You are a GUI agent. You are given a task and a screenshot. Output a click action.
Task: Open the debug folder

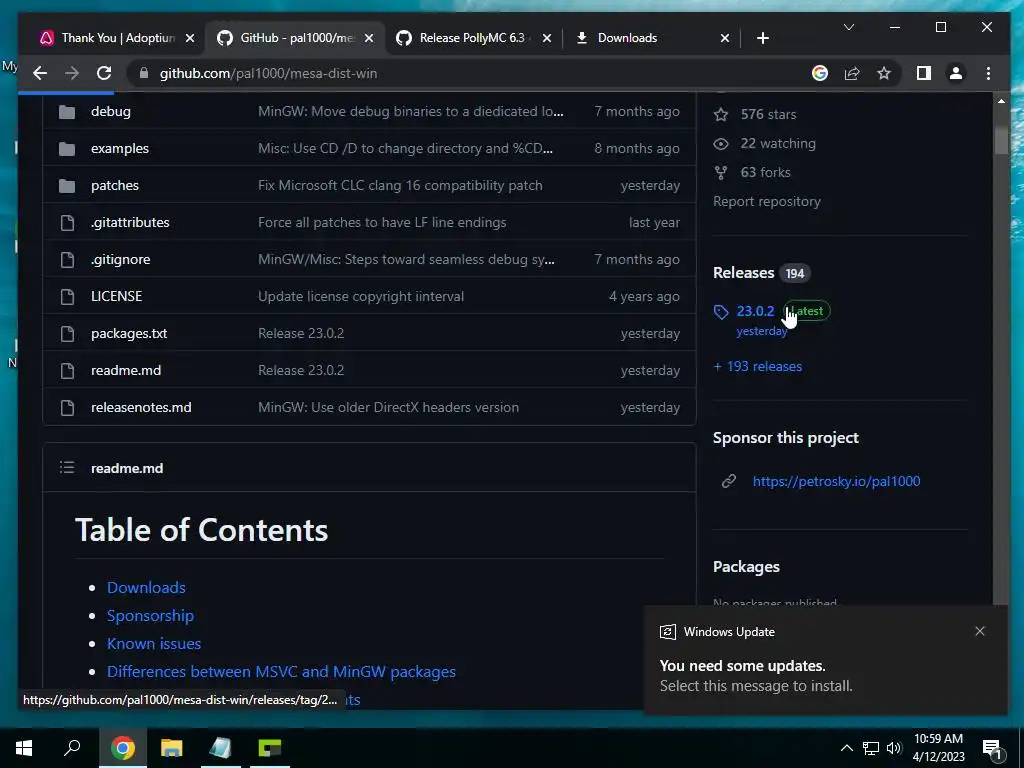point(110,111)
